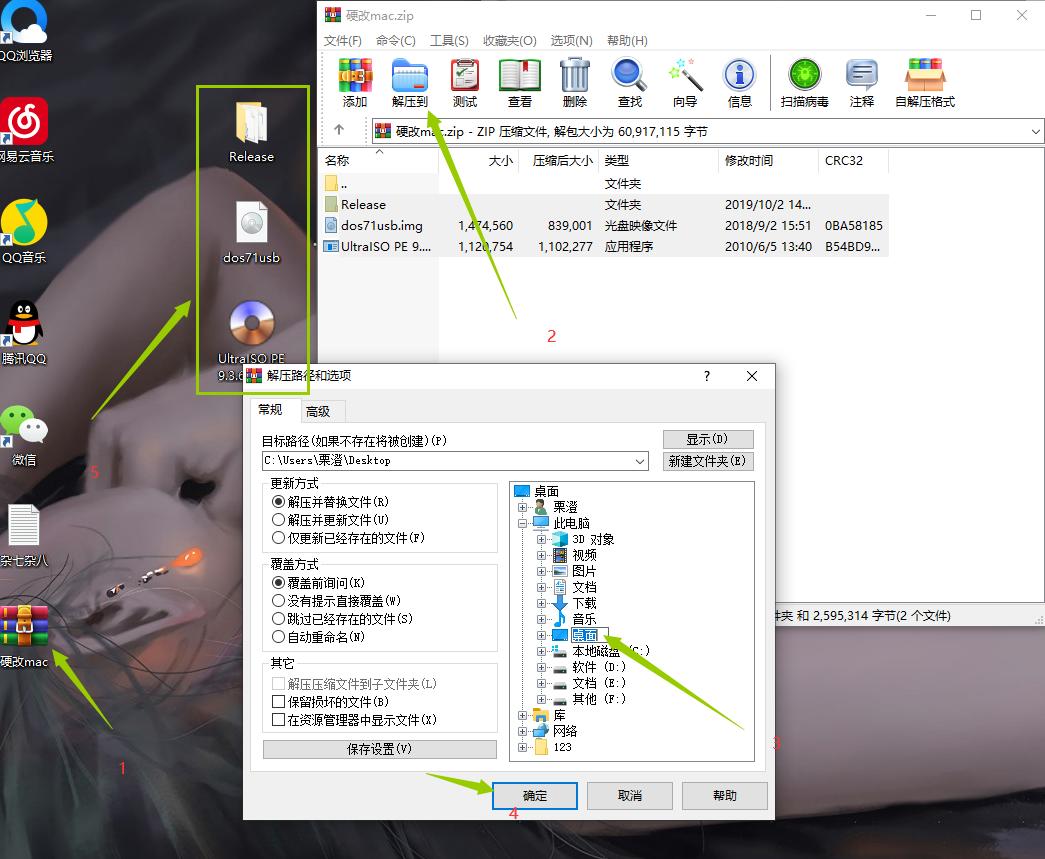Click the 添加 (Add) archive toolbar icon
The height and width of the screenshot is (859, 1045).
coord(355,80)
